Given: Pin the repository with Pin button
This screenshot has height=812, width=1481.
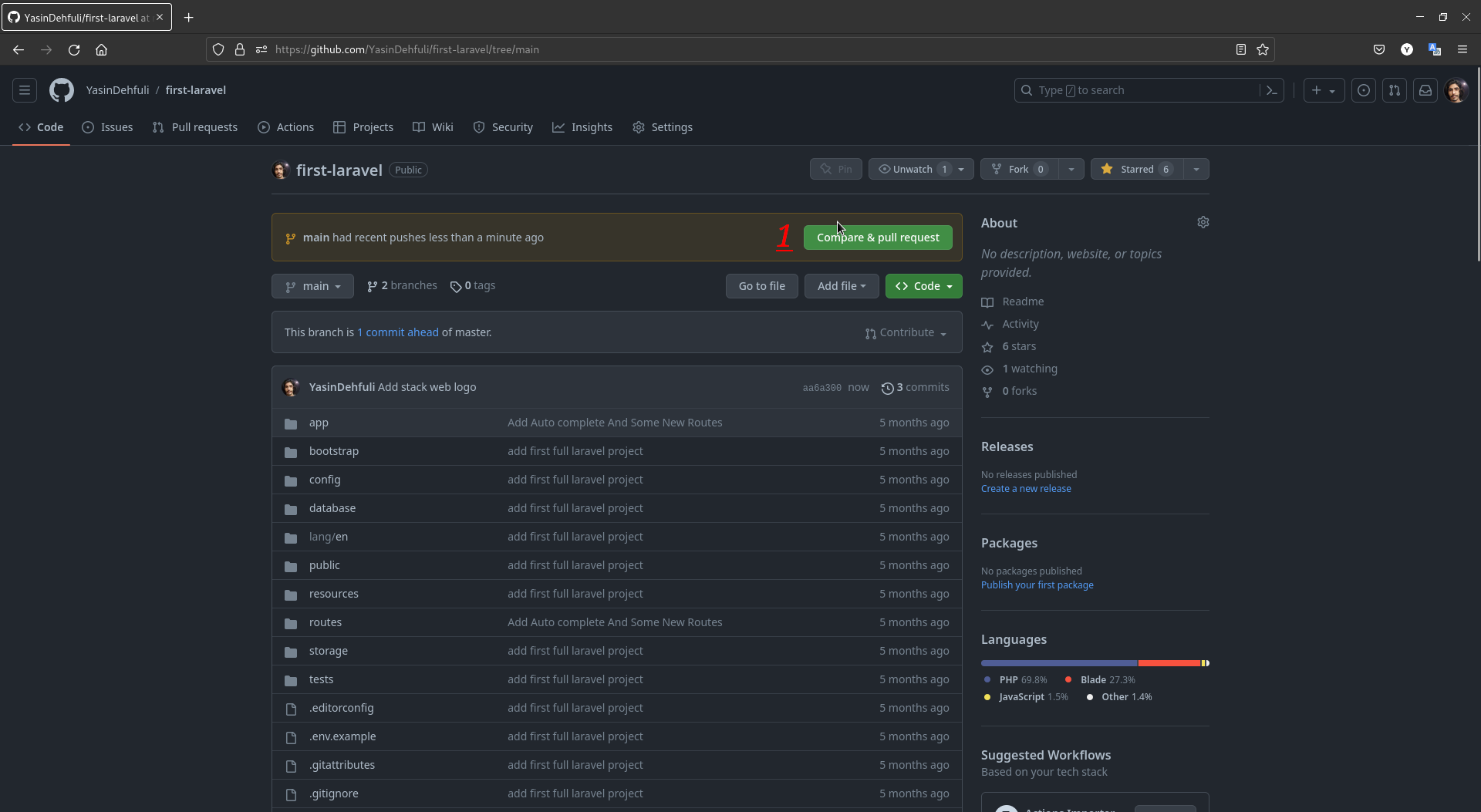Looking at the screenshot, I should pyautogui.click(x=836, y=169).
